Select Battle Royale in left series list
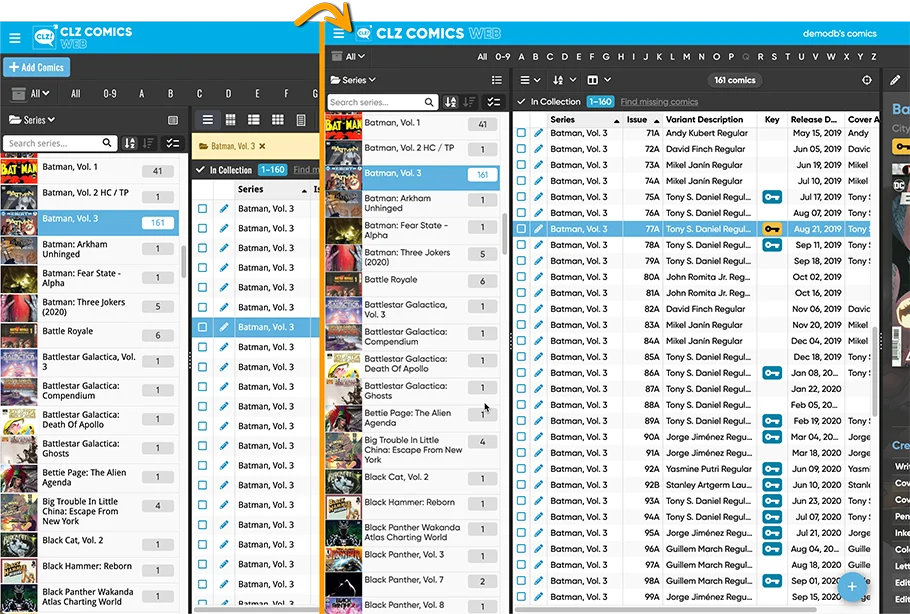Viewport: 910px width, 614px height. [x=89, y=335]
